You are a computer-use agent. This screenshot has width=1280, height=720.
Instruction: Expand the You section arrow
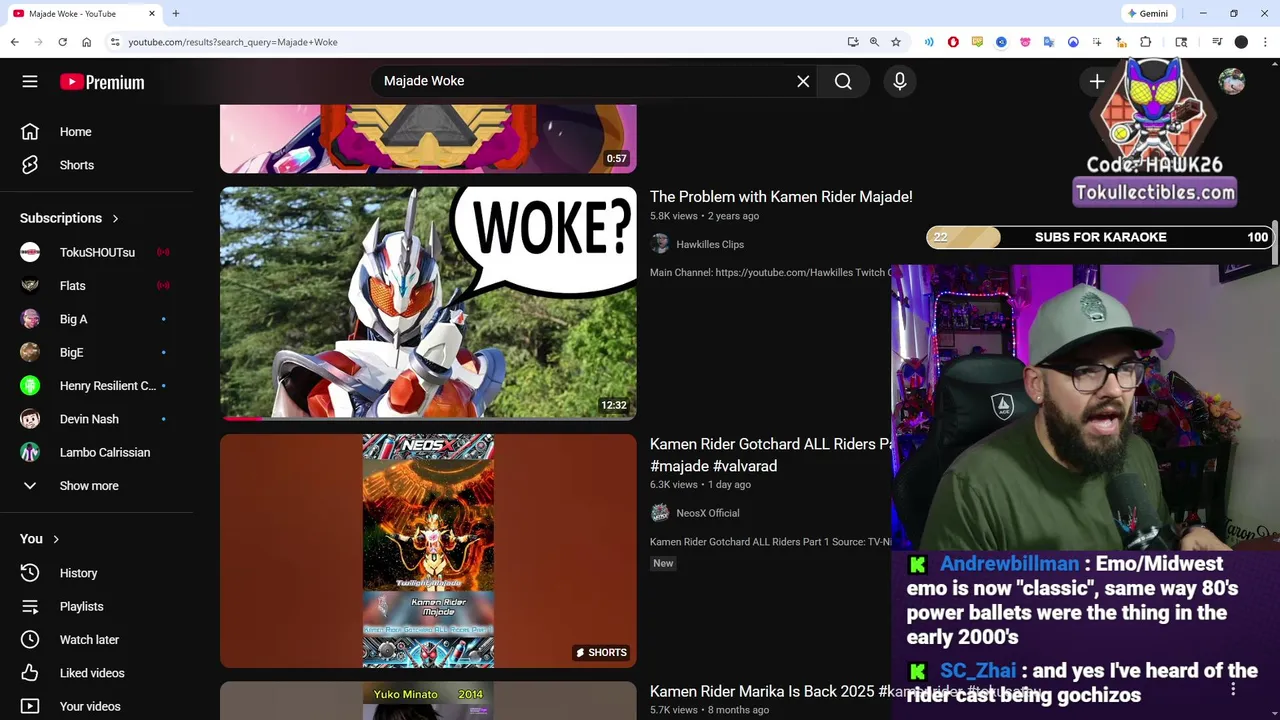pos(56,539)
